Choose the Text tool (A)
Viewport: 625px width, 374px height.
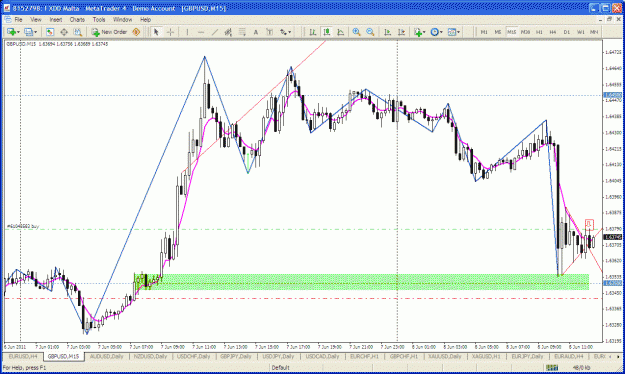click(256, 32)
